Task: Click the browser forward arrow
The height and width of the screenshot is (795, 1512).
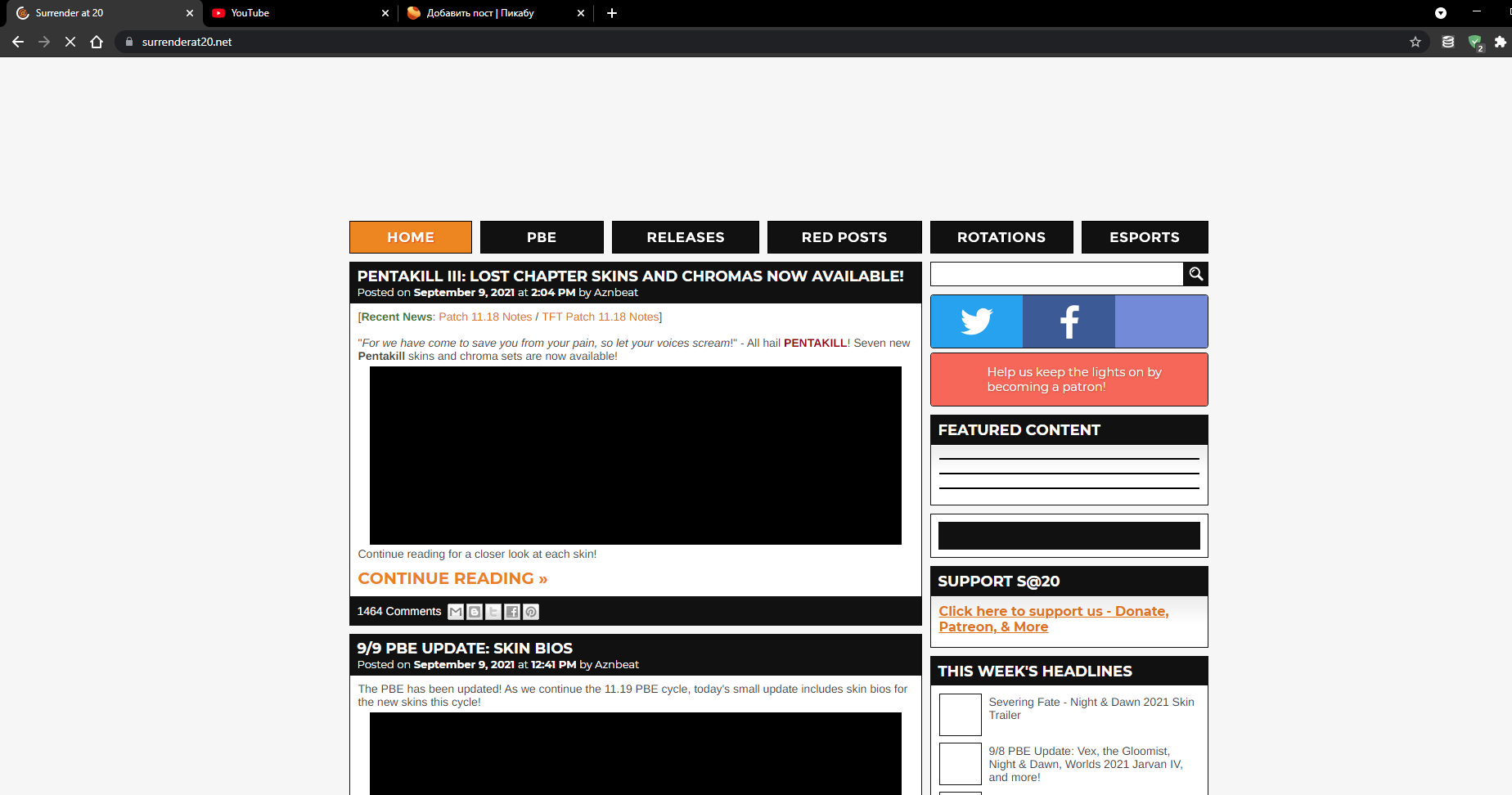Action: pyautogui.click(x=44, y=42)
